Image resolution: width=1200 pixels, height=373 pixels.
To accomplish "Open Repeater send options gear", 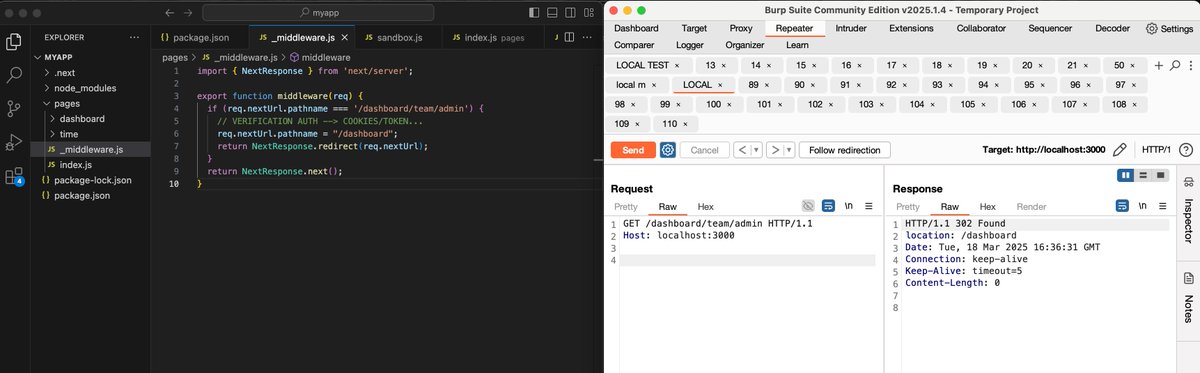I will (x=668, y=150).
